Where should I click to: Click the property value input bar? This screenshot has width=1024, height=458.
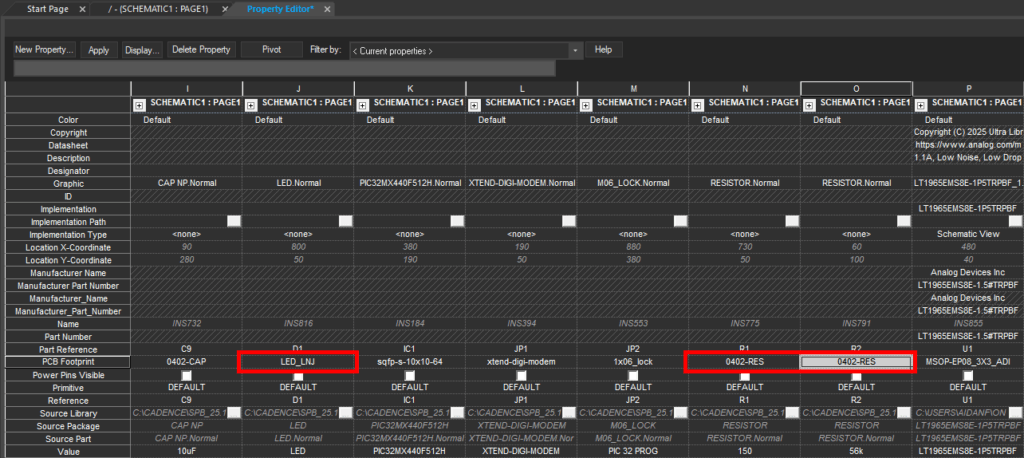click(285, 69)
